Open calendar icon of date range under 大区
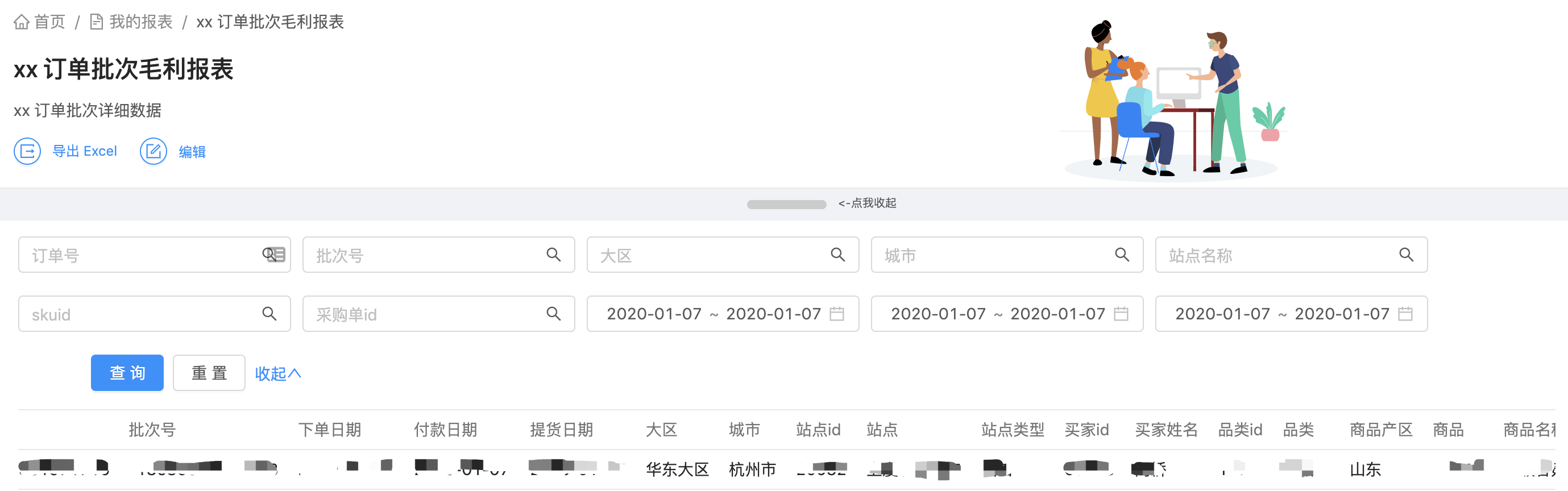The height and width of the screenshot is (491, 1568). coord(837,314)
